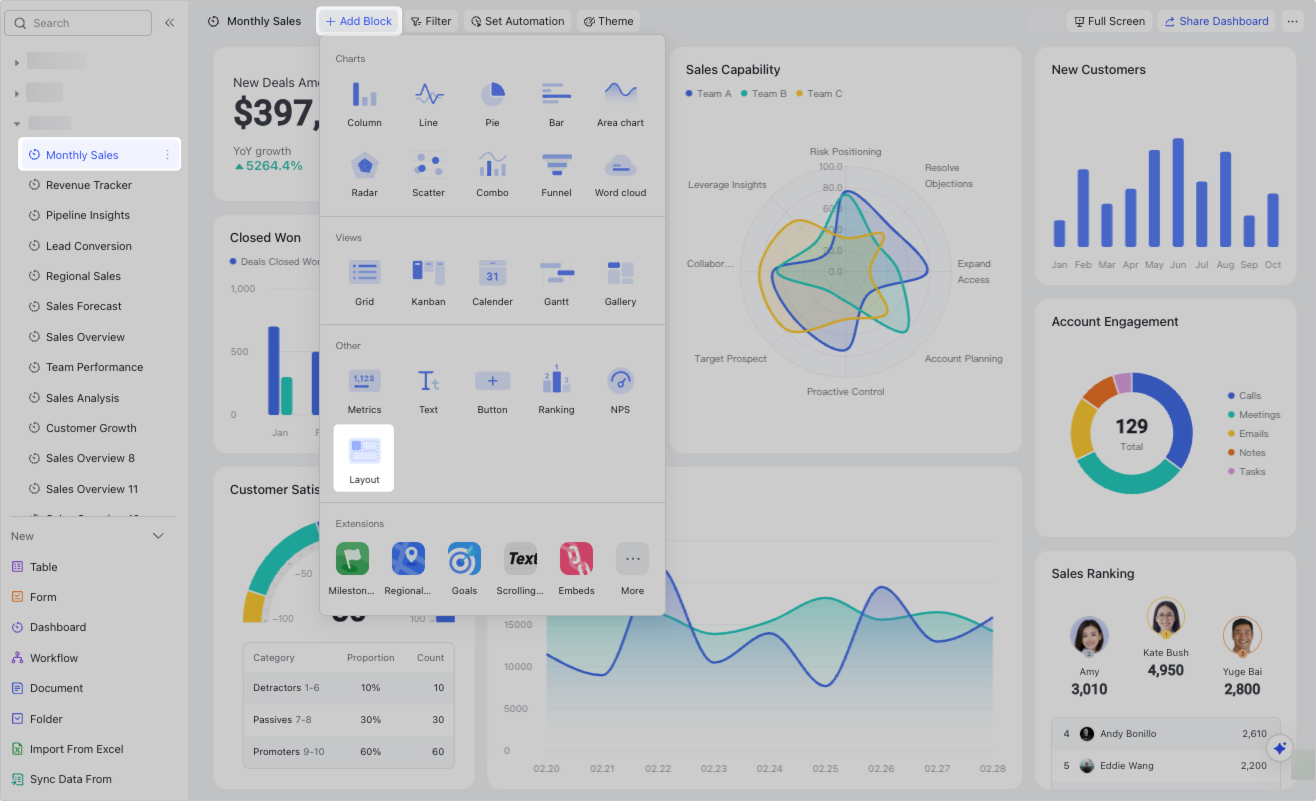Viewport: 1316px width, 801px height.
Task: Click the Add Block button
Action: (x=359, y=21)
